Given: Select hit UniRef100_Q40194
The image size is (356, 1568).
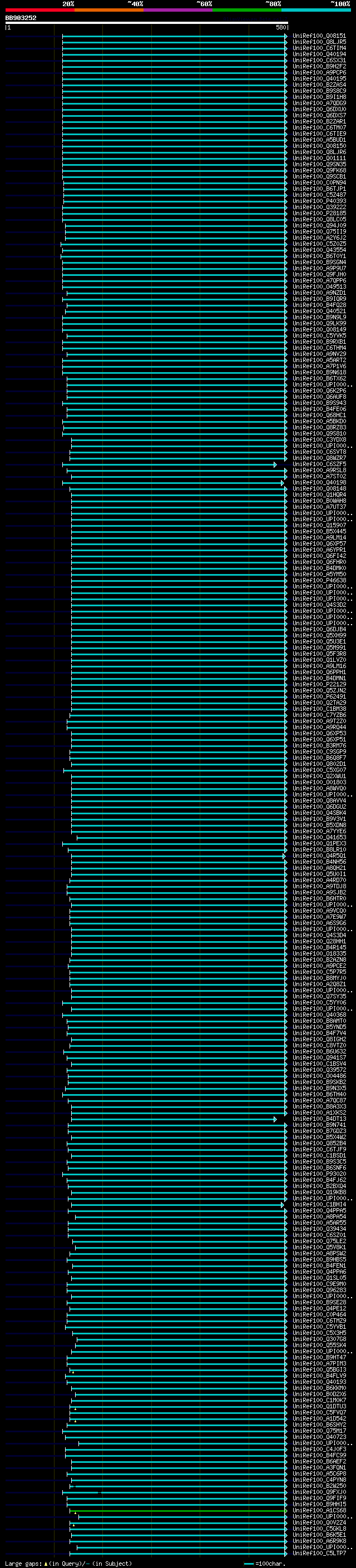Looking at the screenshot, I should pyautogui.click(x=319, y=54).
